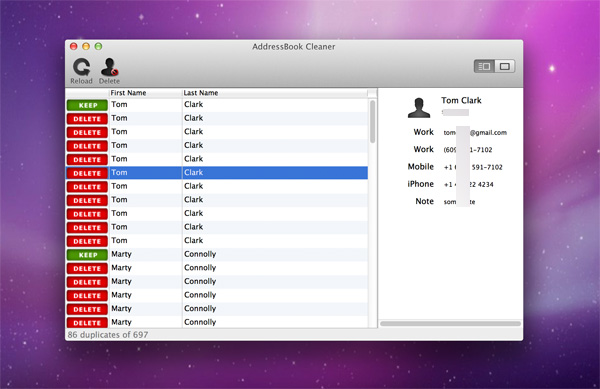Click the "Mobile" field label

(421, 167)
